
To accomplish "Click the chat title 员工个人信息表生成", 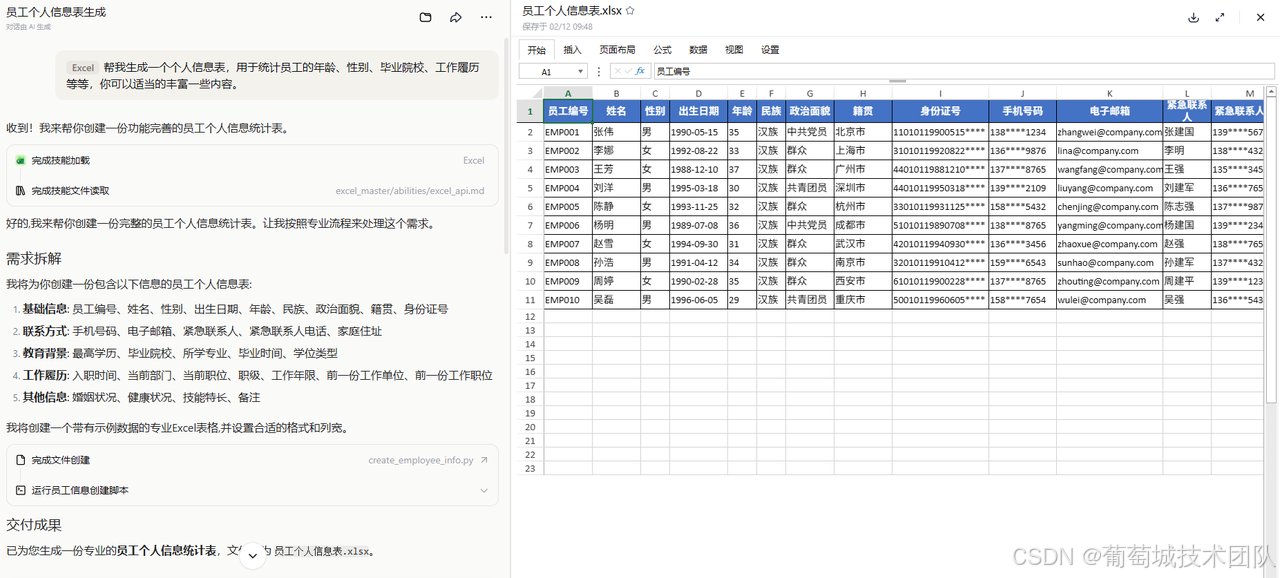I will click(56, 12).
